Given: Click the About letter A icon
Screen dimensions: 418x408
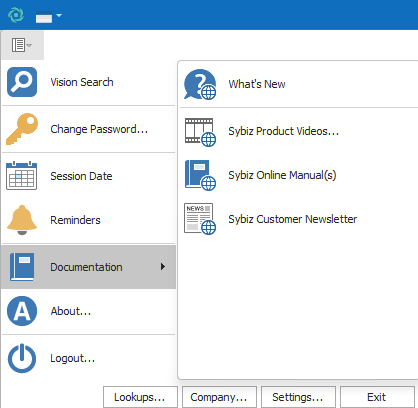Looking at the screenshot, I should point(22,311).
